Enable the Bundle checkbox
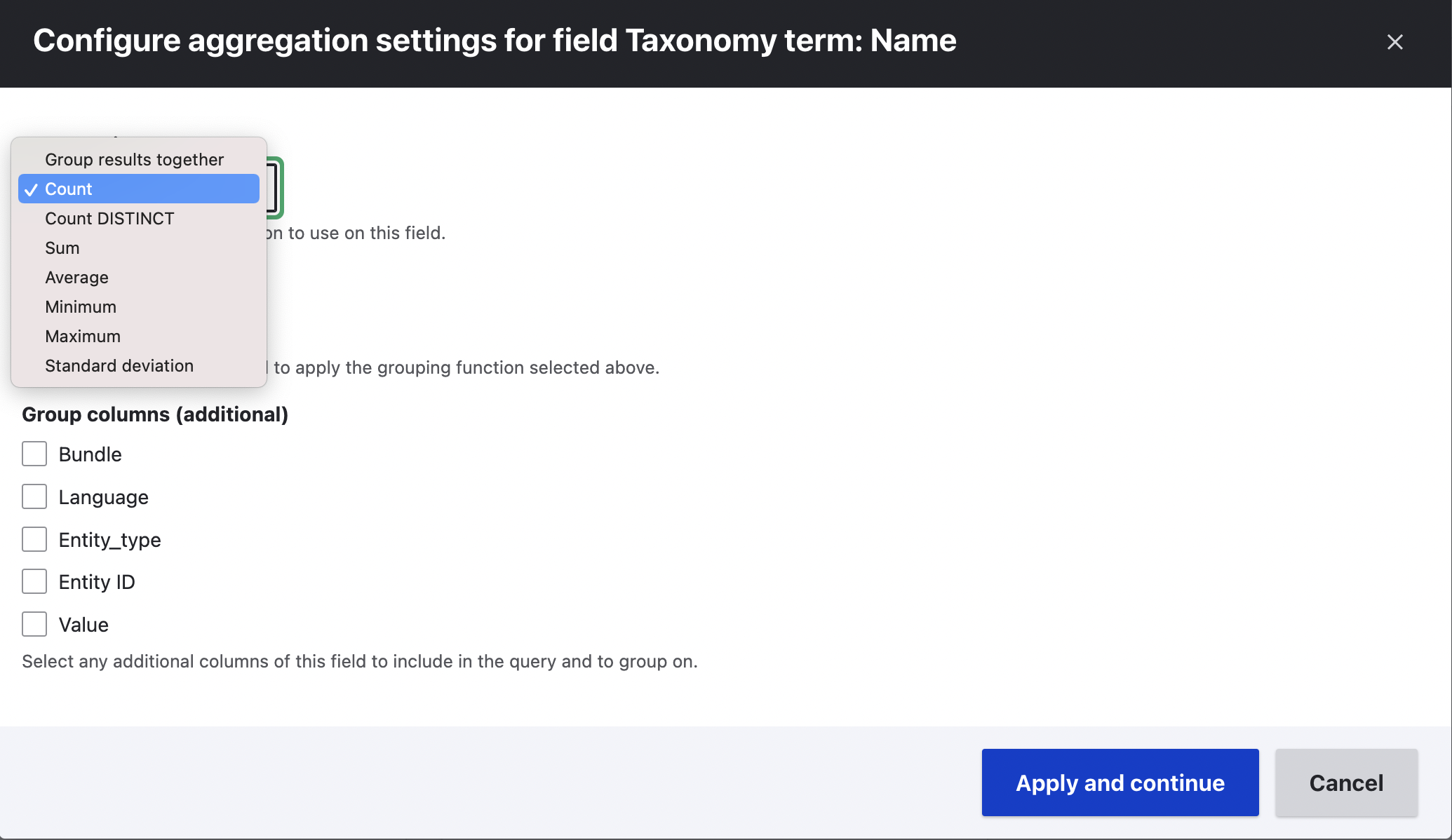 pyautogui.click(x=34, y=454)
